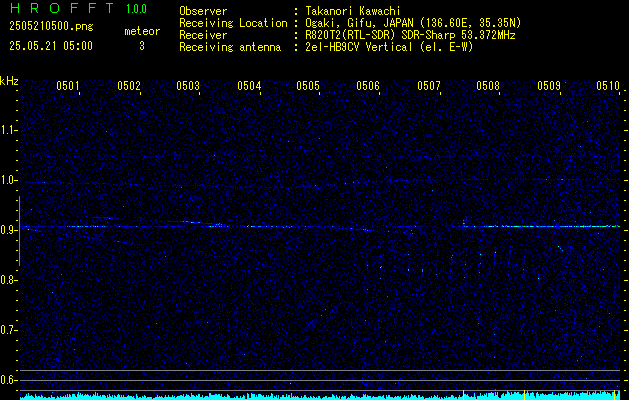Click the R820T2(RTL-SDR) receiver description

(x=410, y=35)
